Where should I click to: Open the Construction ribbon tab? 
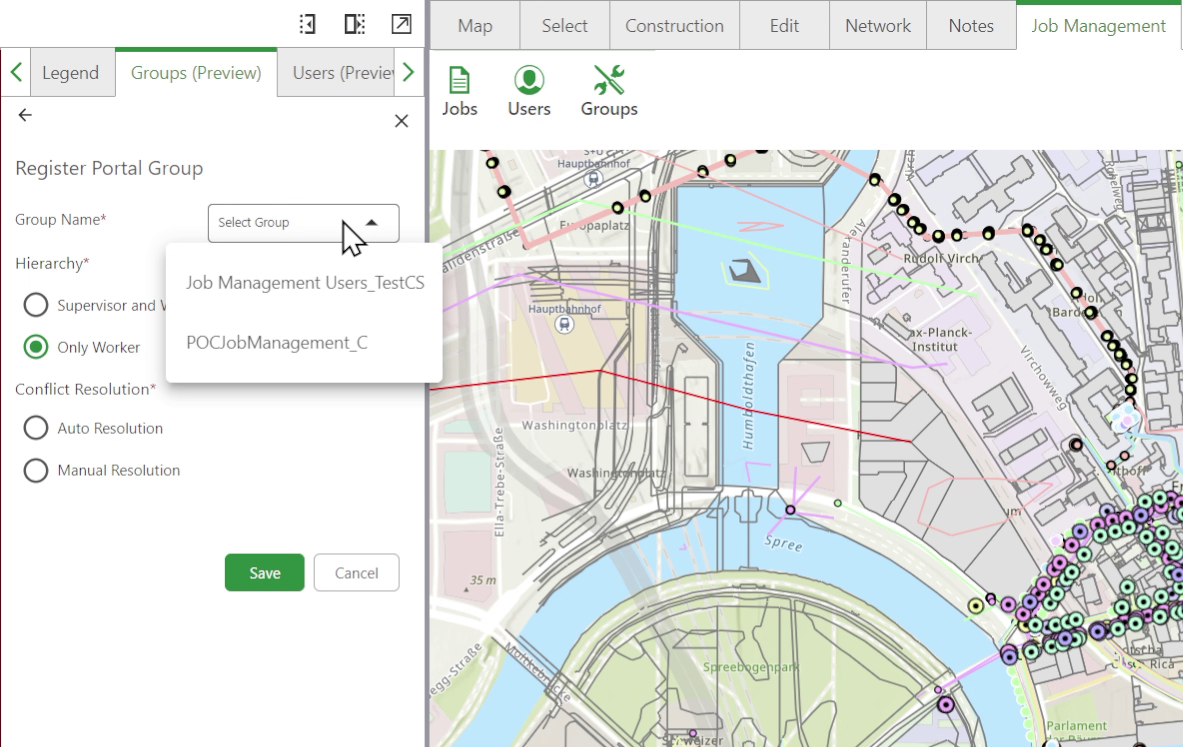click(674, 26)
